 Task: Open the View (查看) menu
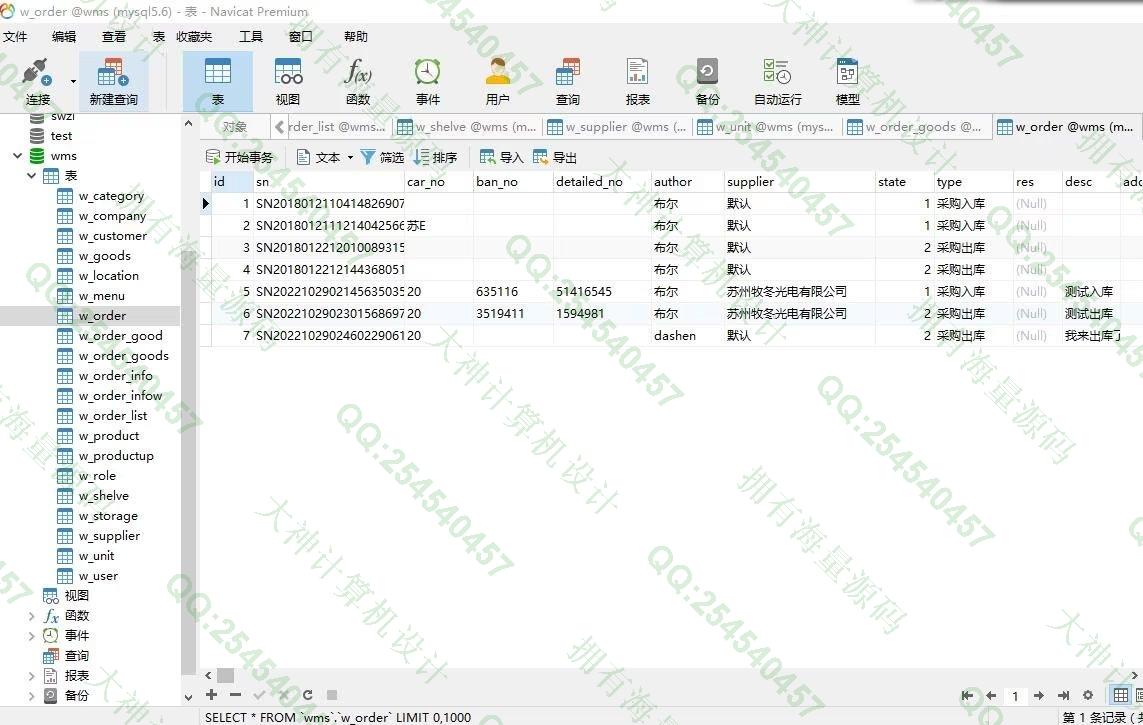coord(114,36)
